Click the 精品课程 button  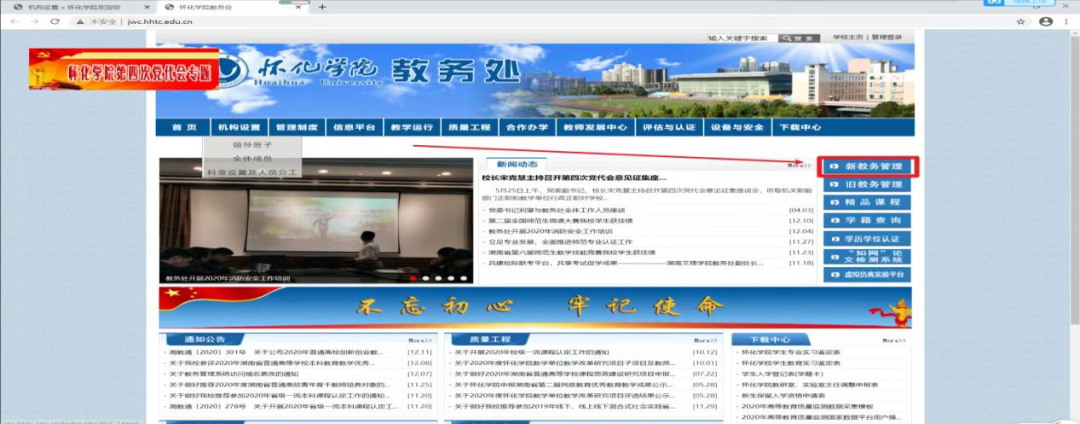click(x=867, y=202)
